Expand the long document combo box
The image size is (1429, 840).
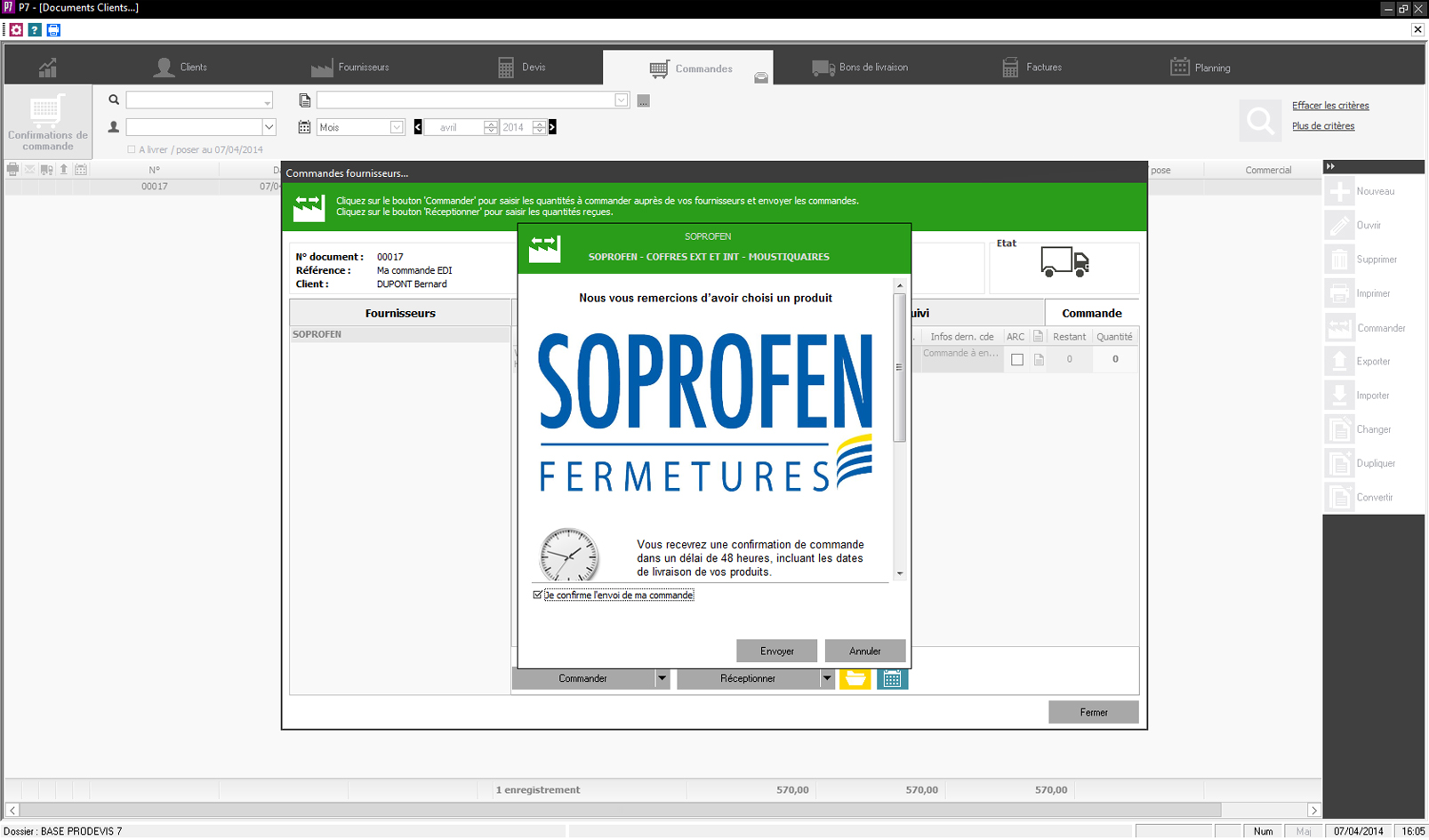[x=622, y=100]
